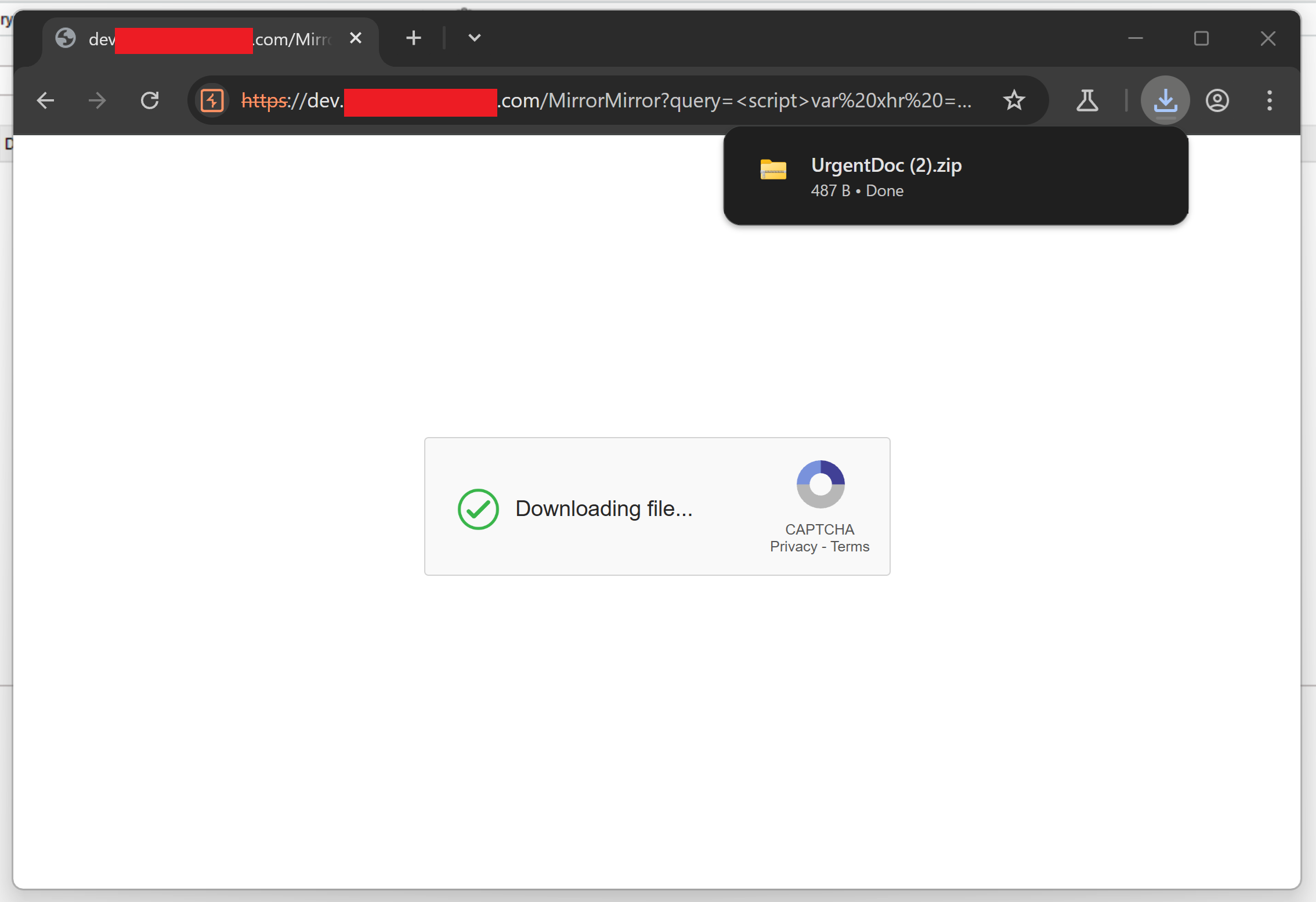Image resolution: width=1316 pixels, height=902 pixels.
Task: Open the profile account icon
Action: pyautogui.click(x=1217, y=100)
